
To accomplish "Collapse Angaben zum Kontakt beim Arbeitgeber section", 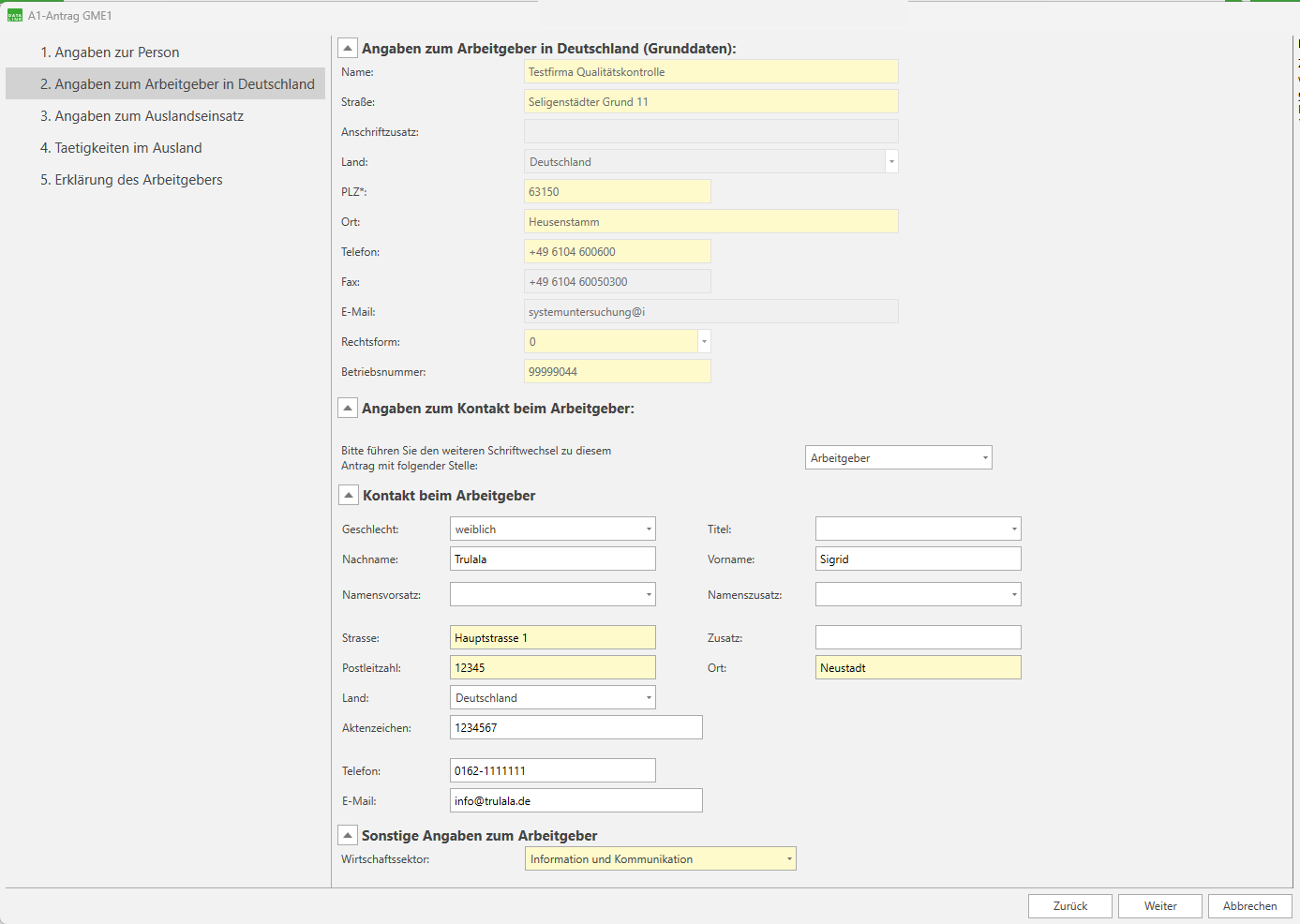I will [x=347, y=409].
